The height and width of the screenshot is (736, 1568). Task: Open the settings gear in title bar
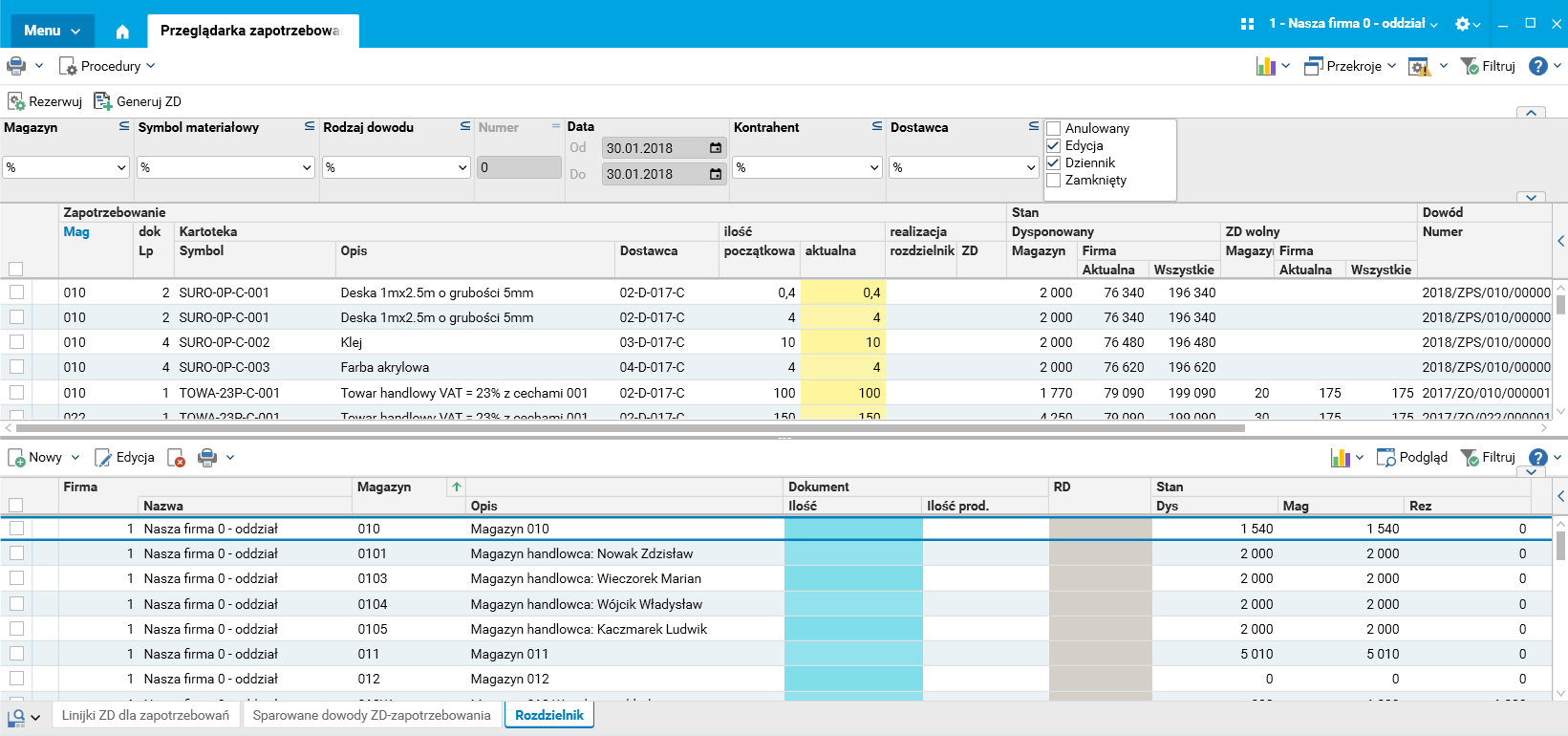coord(1462,24)
